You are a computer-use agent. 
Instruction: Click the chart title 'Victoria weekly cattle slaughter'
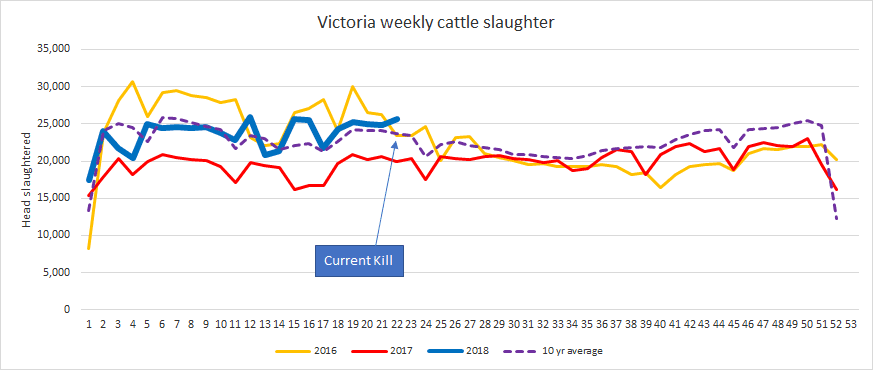tap(436, 22)
